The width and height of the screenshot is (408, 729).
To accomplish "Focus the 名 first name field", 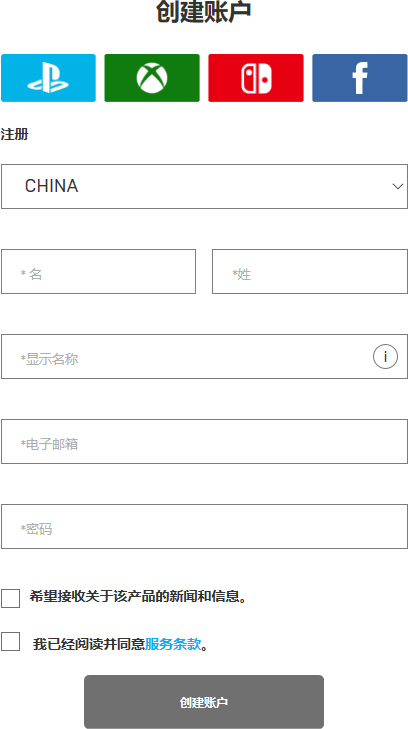I will [x=99, y=272].
